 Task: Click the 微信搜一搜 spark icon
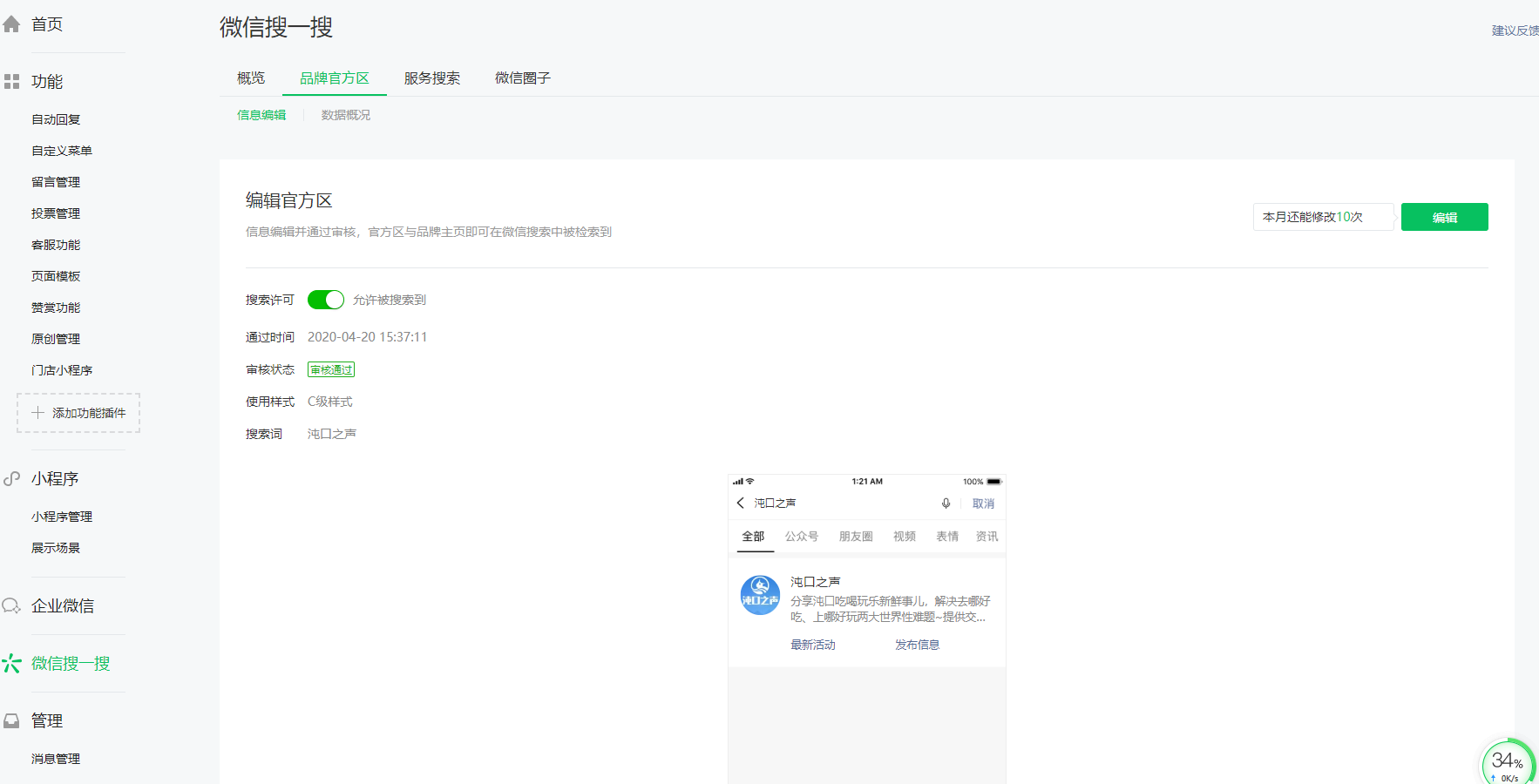point(11,664)
